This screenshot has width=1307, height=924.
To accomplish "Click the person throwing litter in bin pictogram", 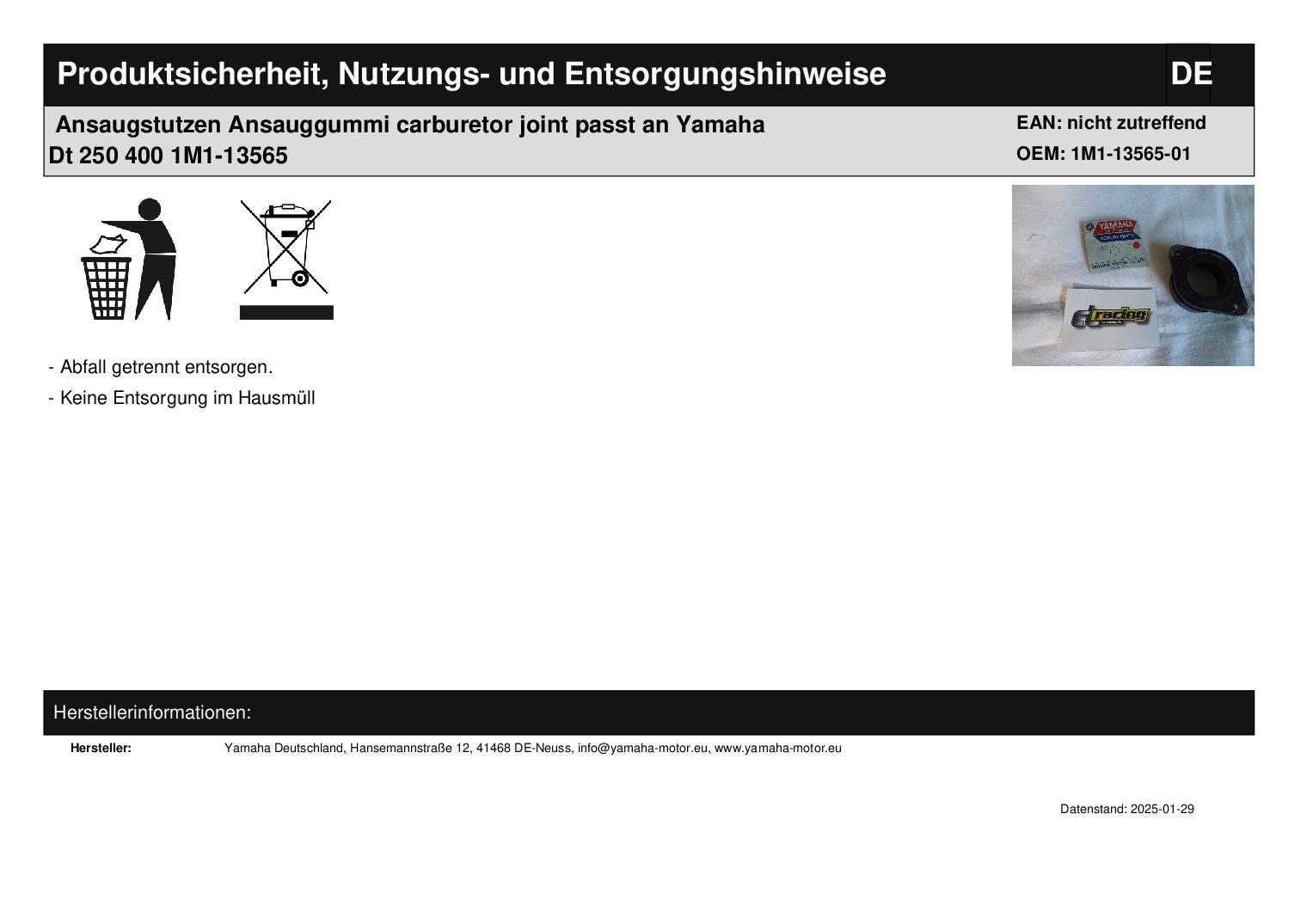I will [x=129, y=259].
